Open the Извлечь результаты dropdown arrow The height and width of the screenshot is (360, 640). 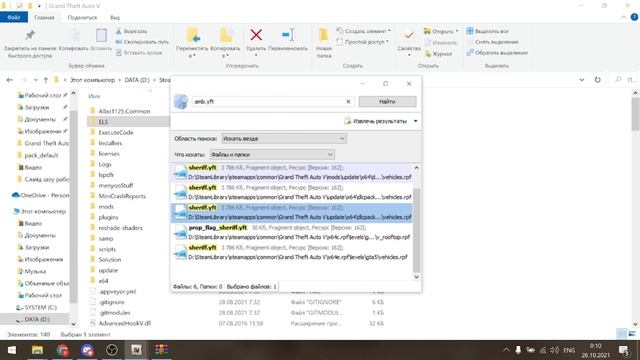pos(416,121)
